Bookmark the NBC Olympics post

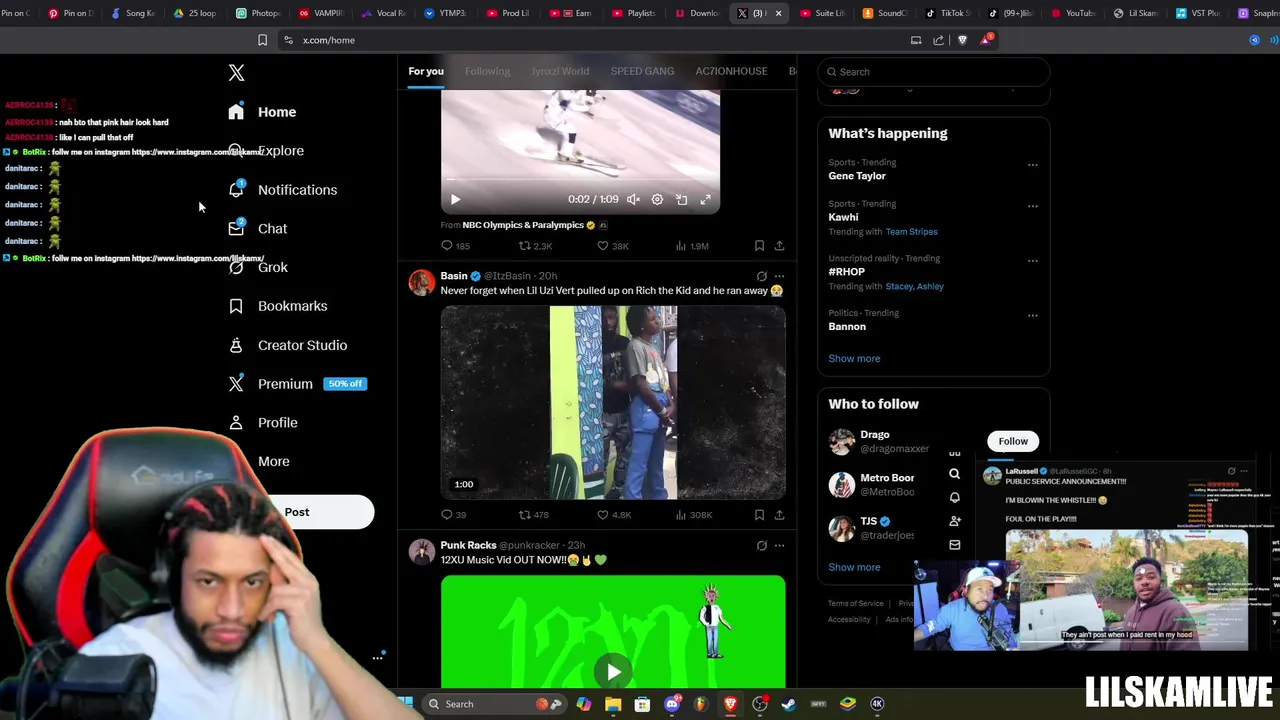tap(759, 246)
